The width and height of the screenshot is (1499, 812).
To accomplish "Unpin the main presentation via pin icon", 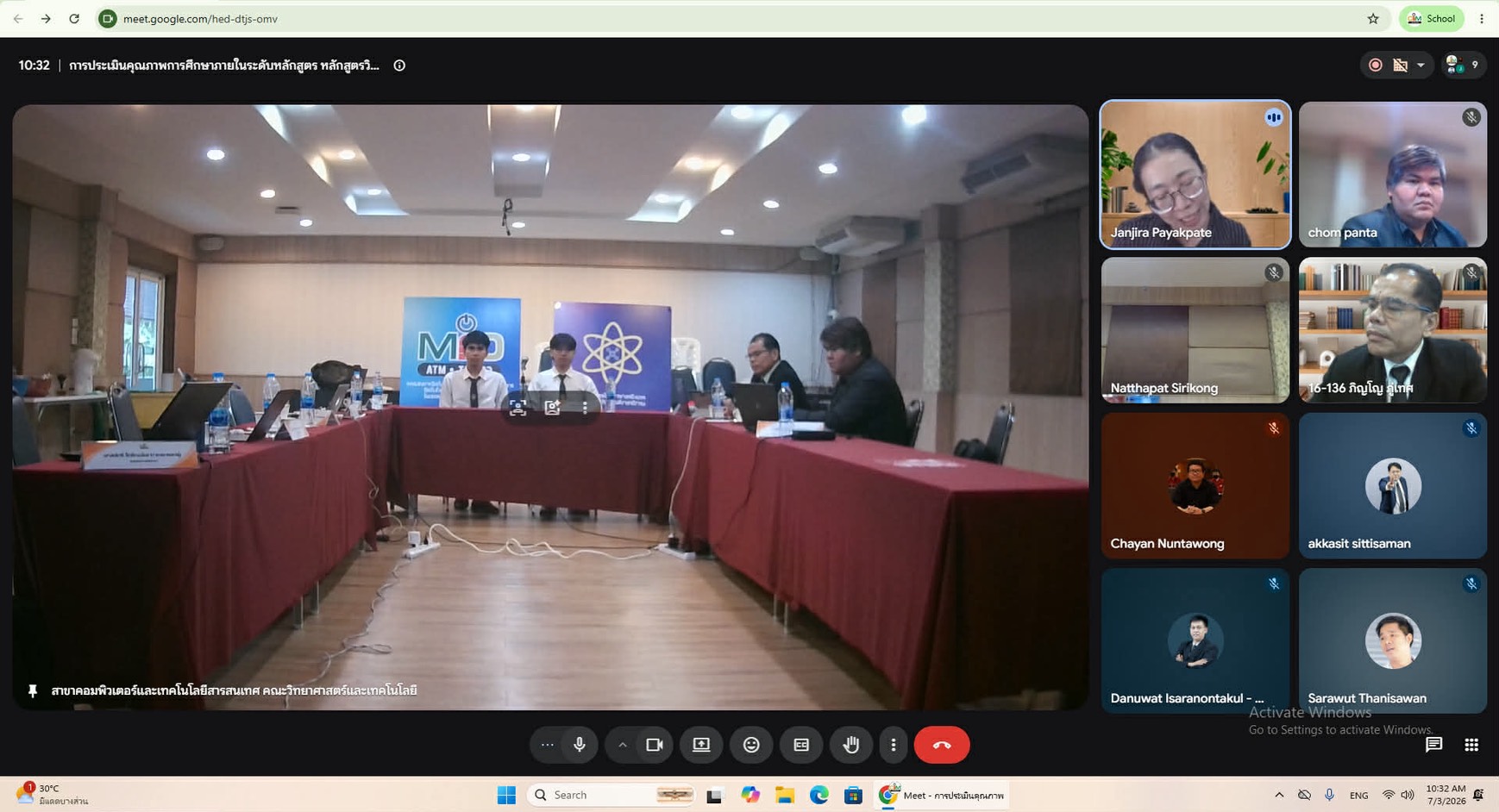I will (x=33, y=690).
